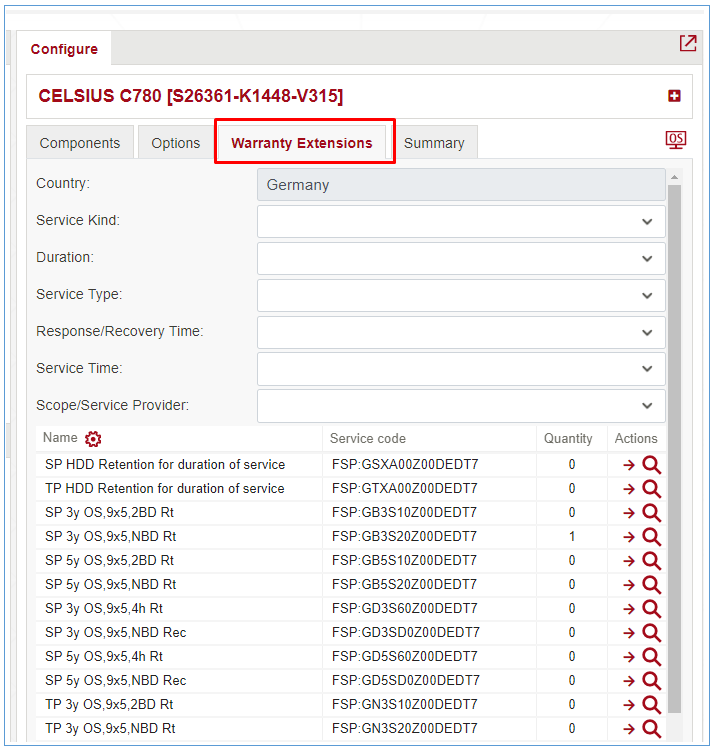The width and height of the screenshot is (714, 751).
Task: Select service code FSP:GD5SD0Z00DEDT7
Action: 406,680
